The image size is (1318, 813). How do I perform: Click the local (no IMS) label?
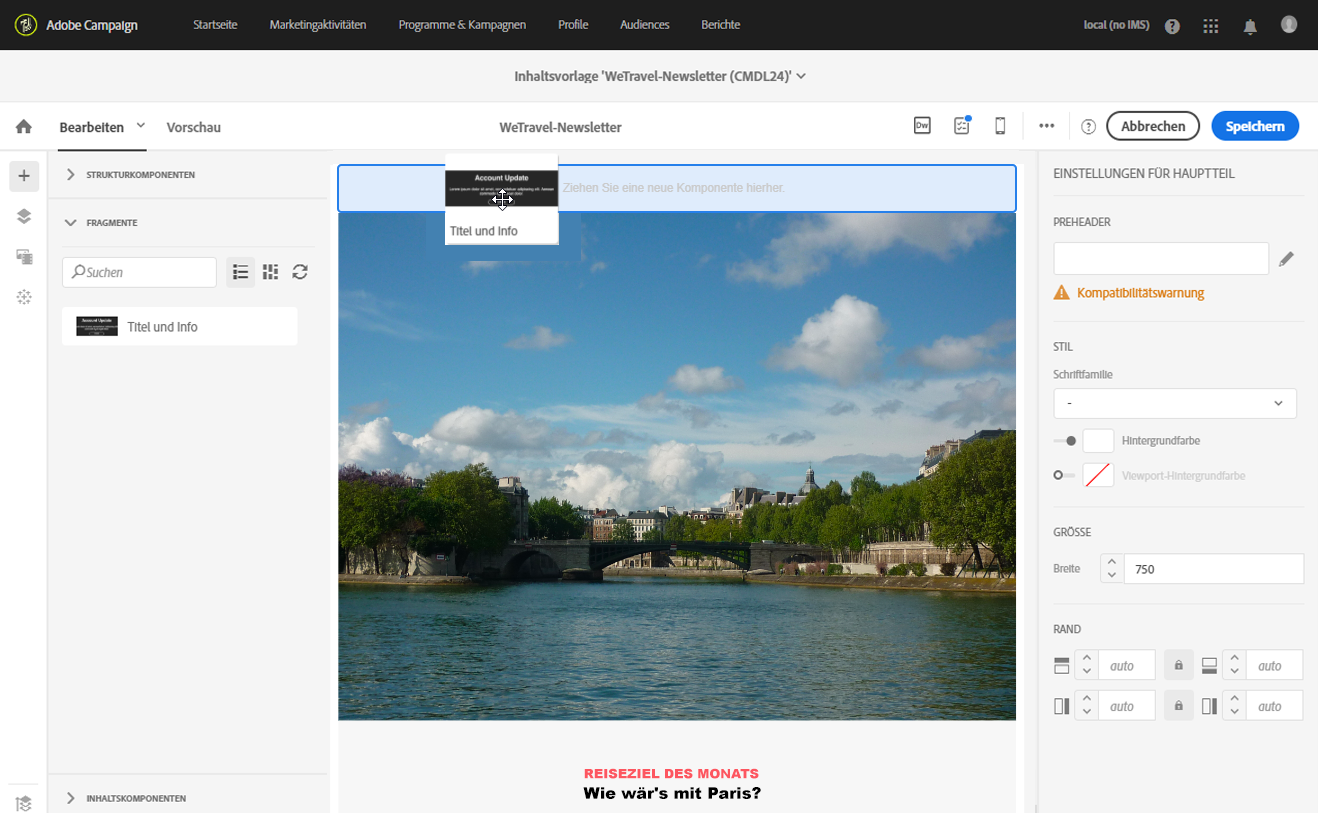[1117, 25]
